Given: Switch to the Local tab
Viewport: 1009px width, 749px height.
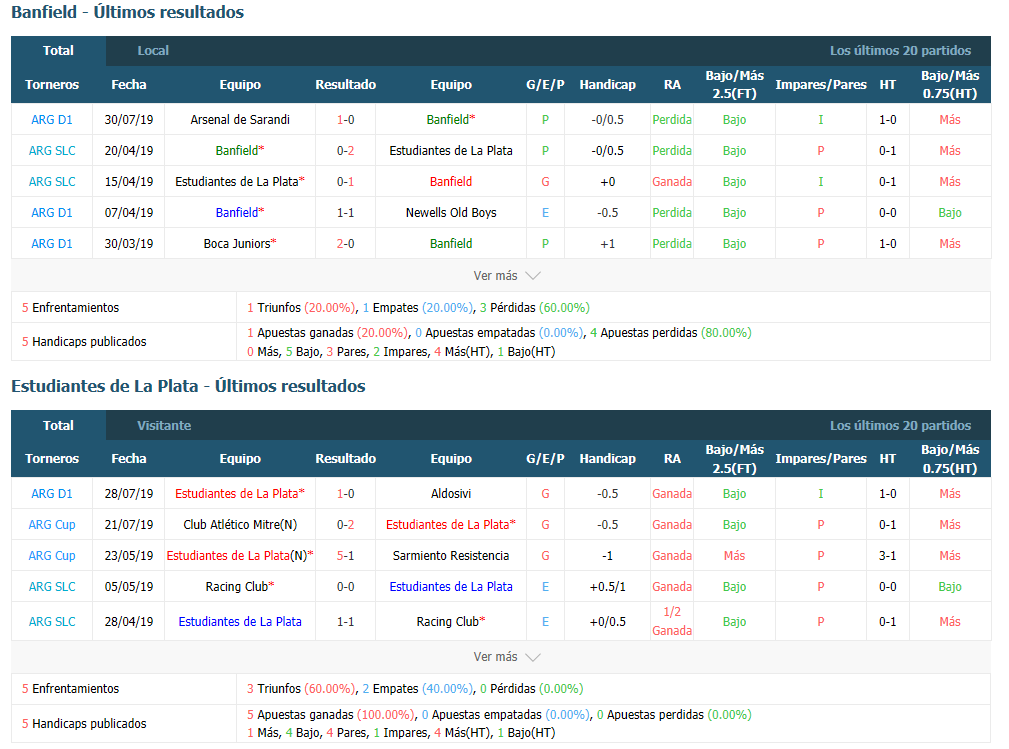Looking at the screenshot, I should (153, 50).
